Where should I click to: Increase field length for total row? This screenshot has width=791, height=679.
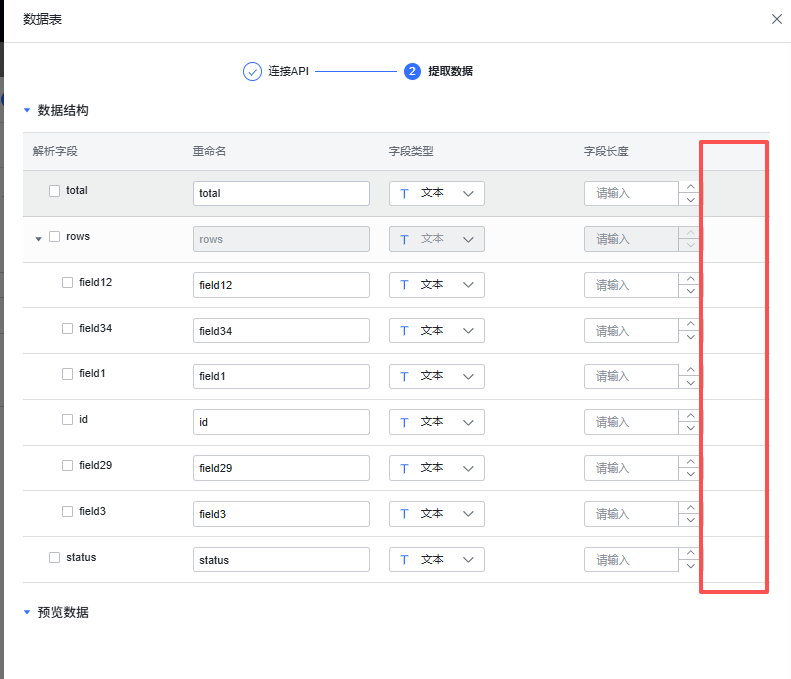pyautogui.click(x=691, y=187)
